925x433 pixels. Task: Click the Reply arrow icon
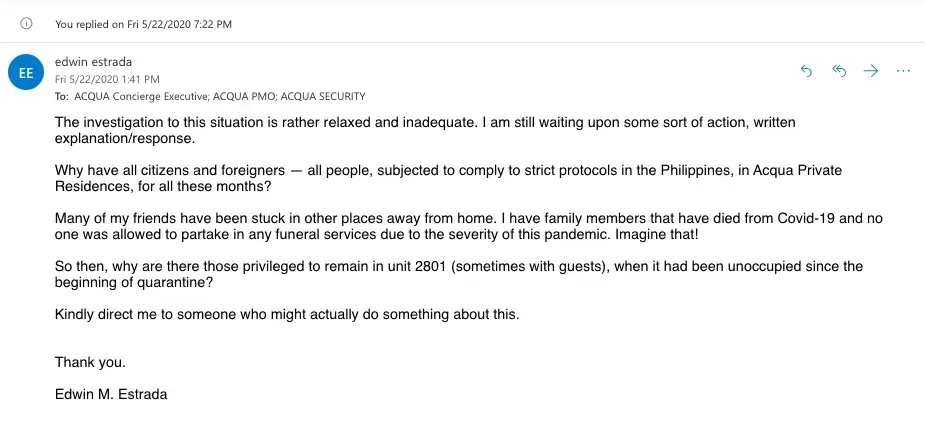tap(807, 71)
